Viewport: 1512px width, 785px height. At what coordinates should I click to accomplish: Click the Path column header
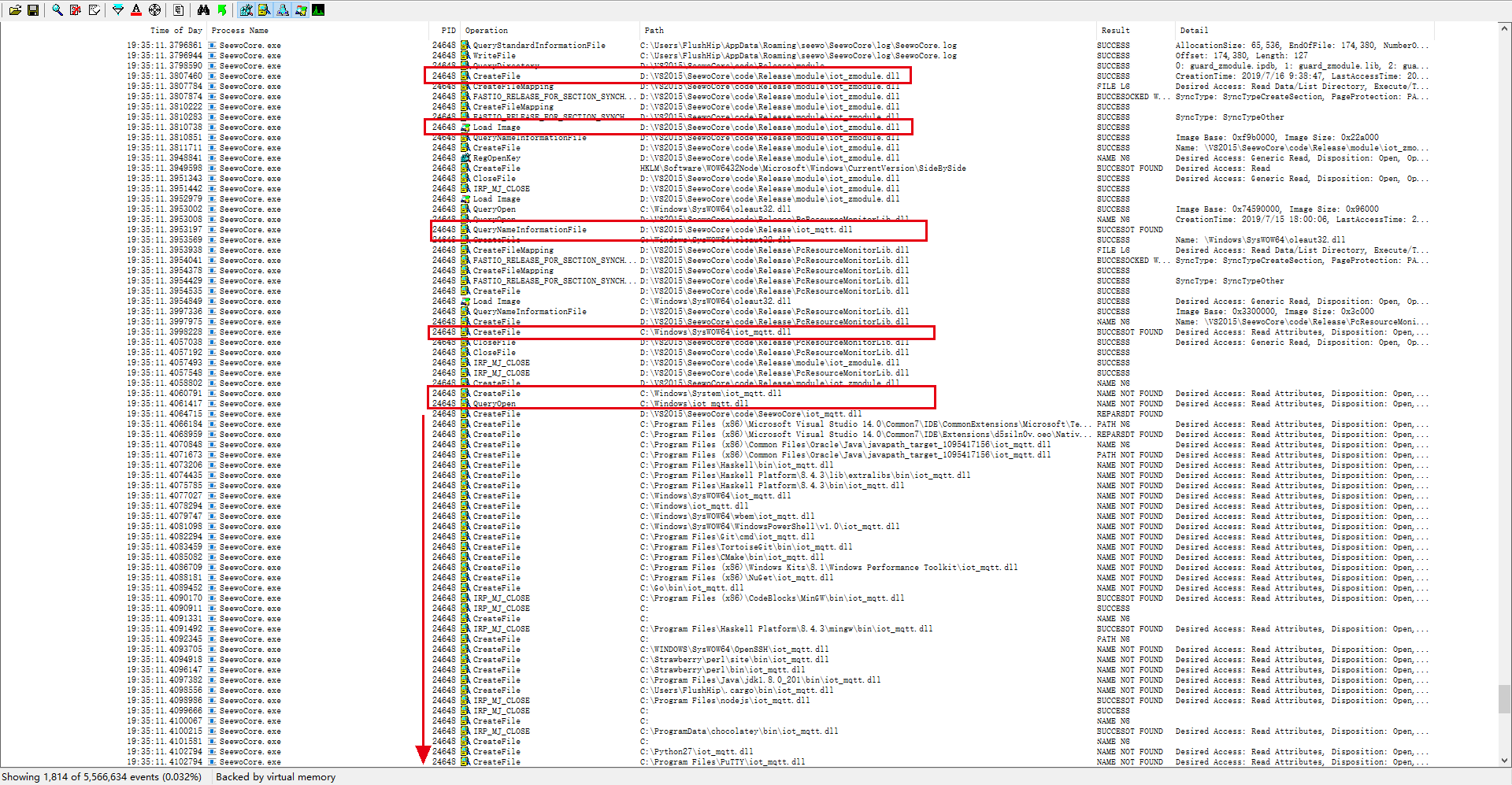[x=654, y=31]
